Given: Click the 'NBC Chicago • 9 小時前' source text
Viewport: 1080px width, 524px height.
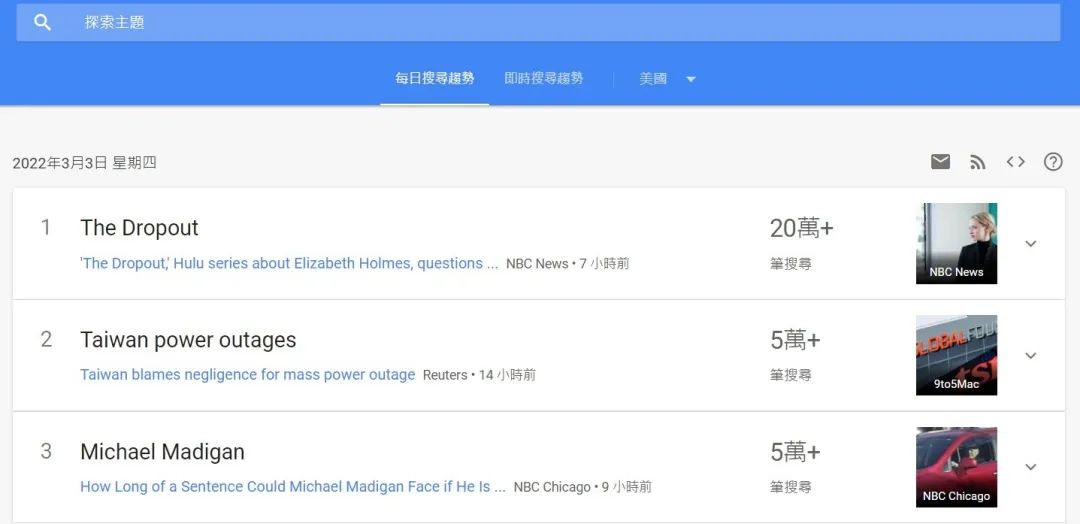Looking at the screenshot, I should (x=583, y=488).
